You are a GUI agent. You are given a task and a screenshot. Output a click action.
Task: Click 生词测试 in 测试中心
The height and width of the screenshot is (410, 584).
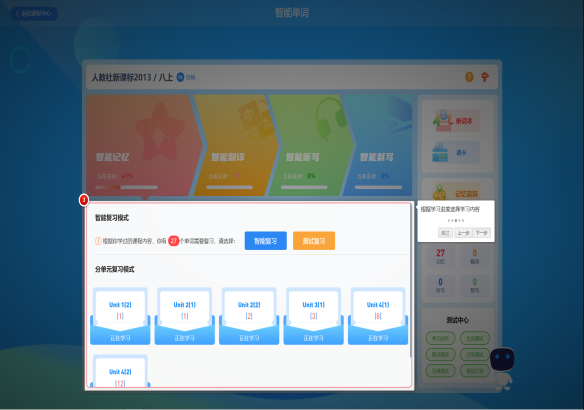[475, 339]
